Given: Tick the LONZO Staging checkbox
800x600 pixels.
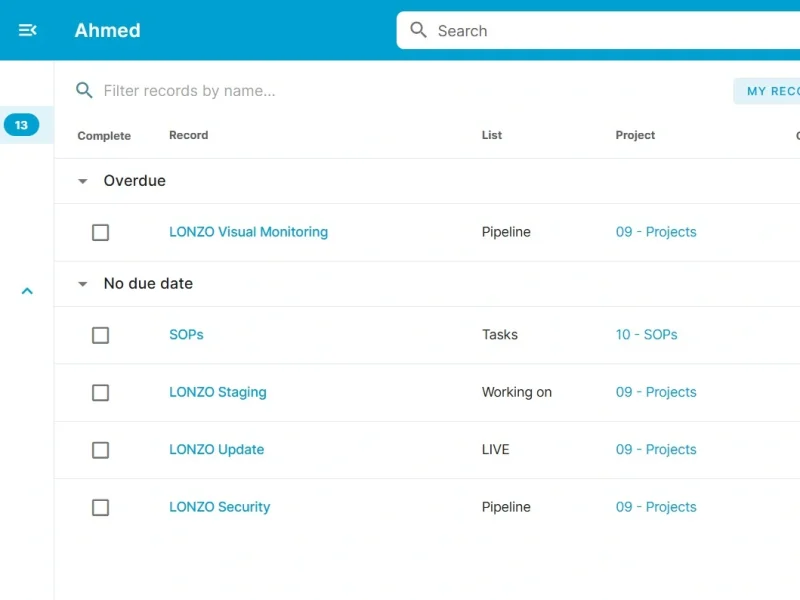Looking at the screenshot, I should 101,393.
